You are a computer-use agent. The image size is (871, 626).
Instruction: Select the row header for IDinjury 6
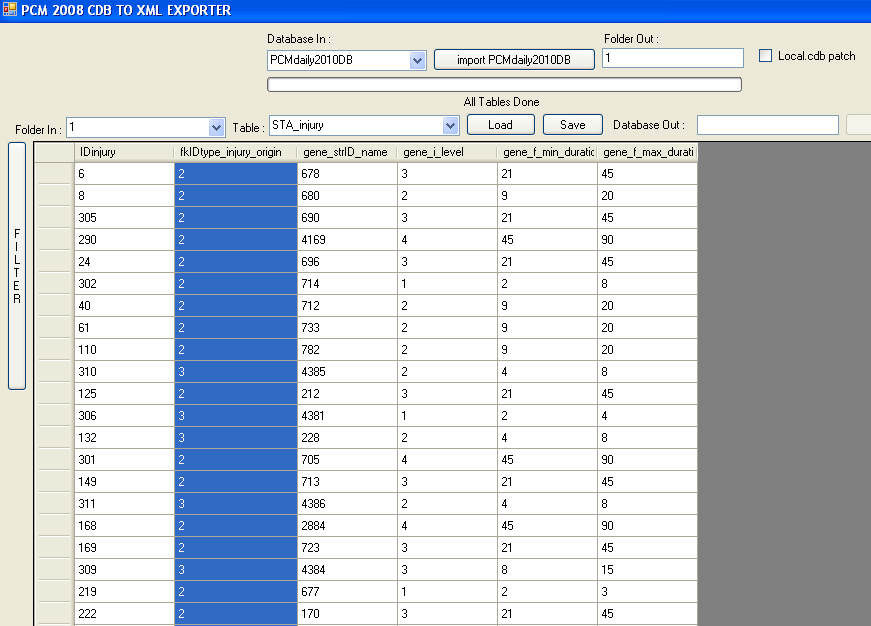tap(55, 173)
